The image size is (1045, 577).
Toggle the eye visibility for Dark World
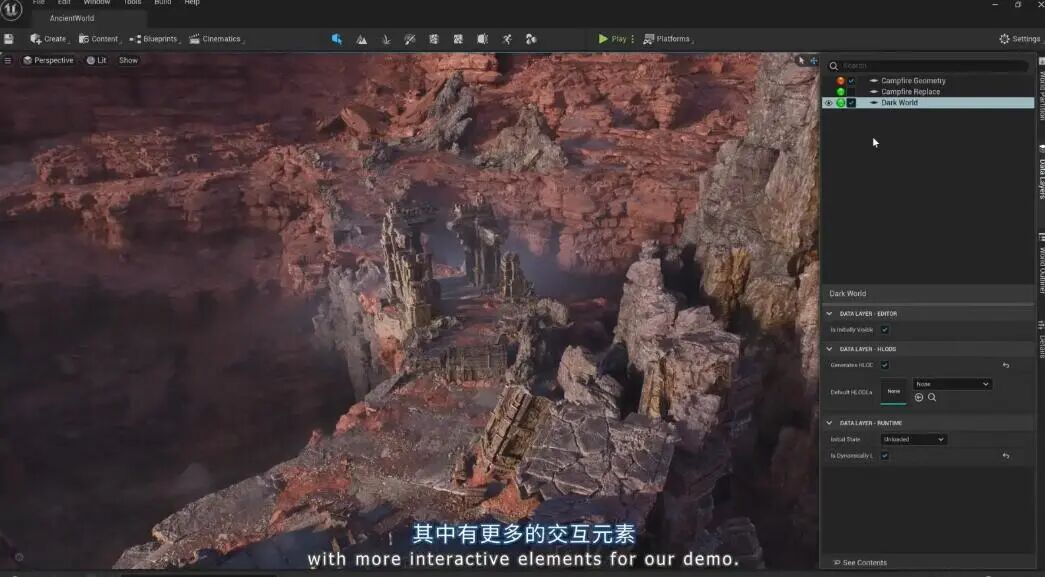click(828, 103)
